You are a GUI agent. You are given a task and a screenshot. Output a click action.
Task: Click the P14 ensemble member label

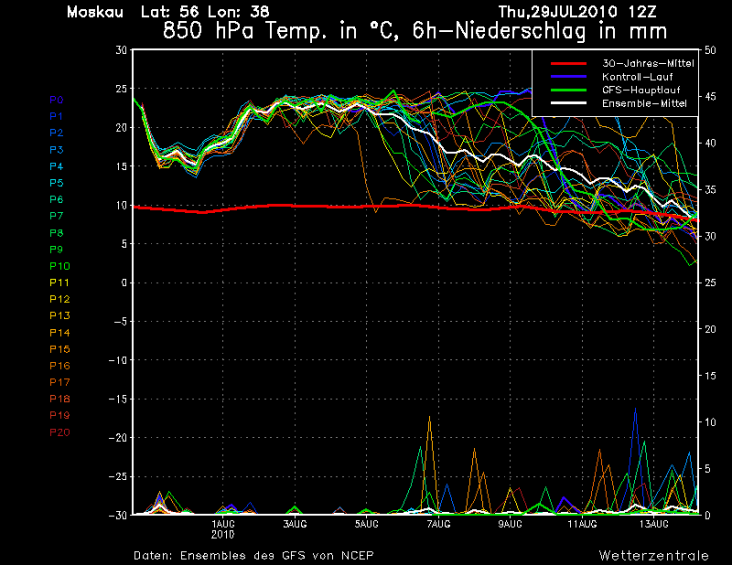pos(60,333)
